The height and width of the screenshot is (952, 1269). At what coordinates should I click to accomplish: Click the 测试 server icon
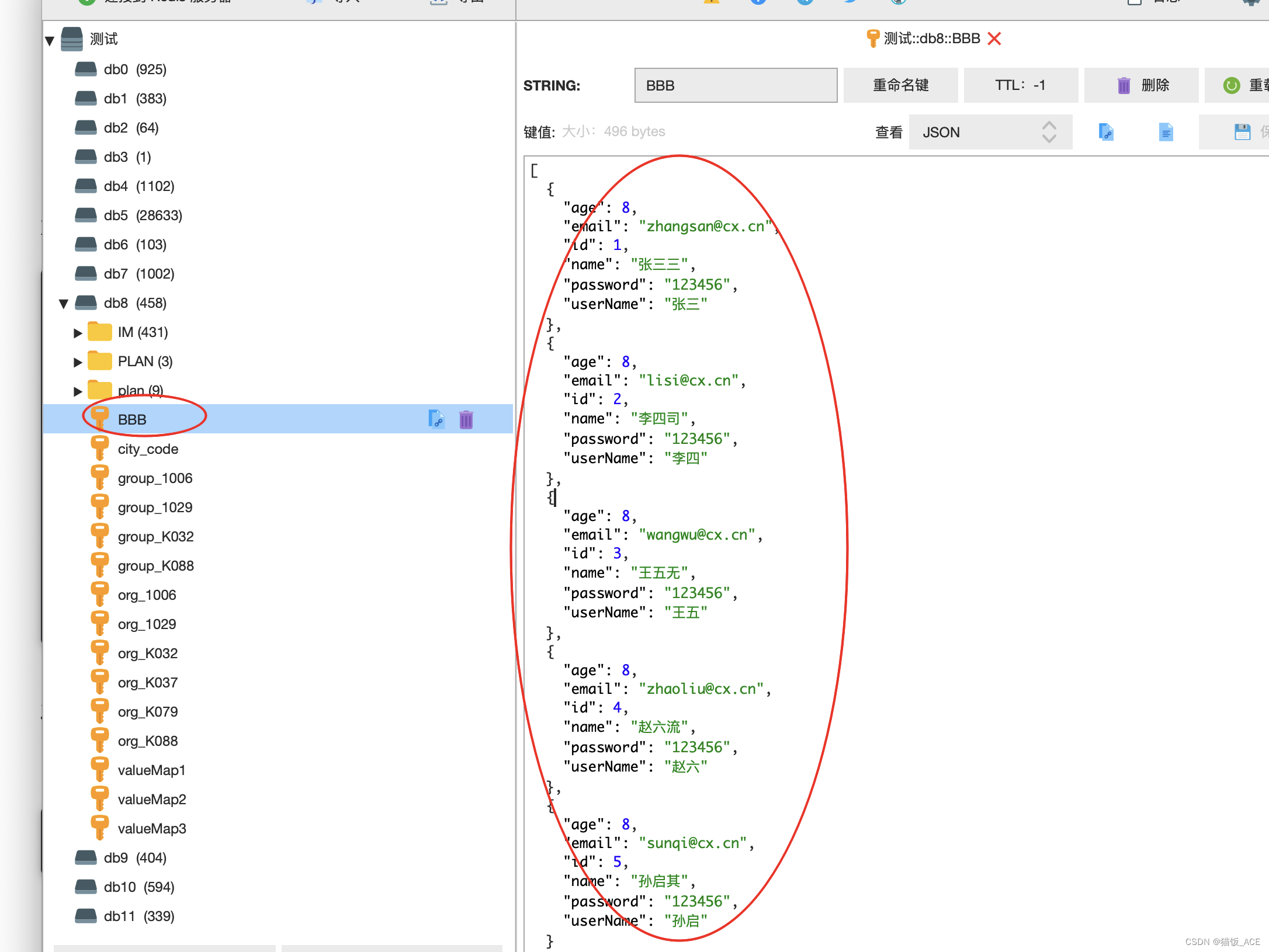coord(72,39)
